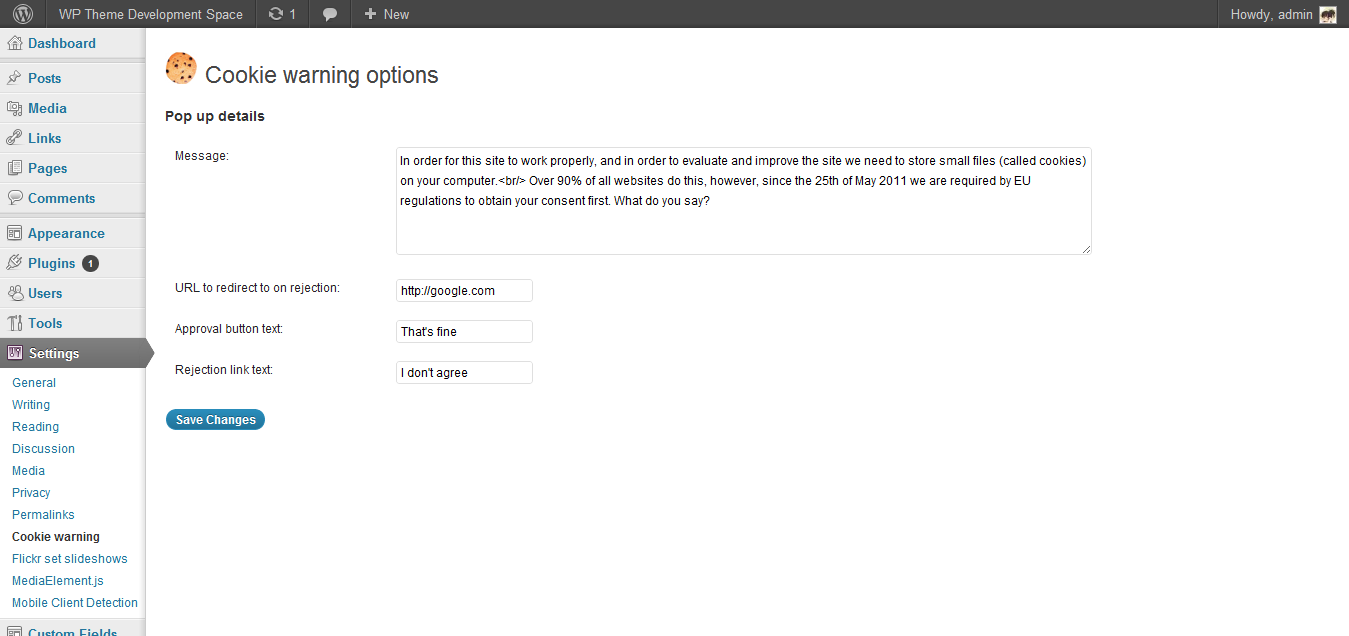Click the Tools wrench icon

[15, 323]
